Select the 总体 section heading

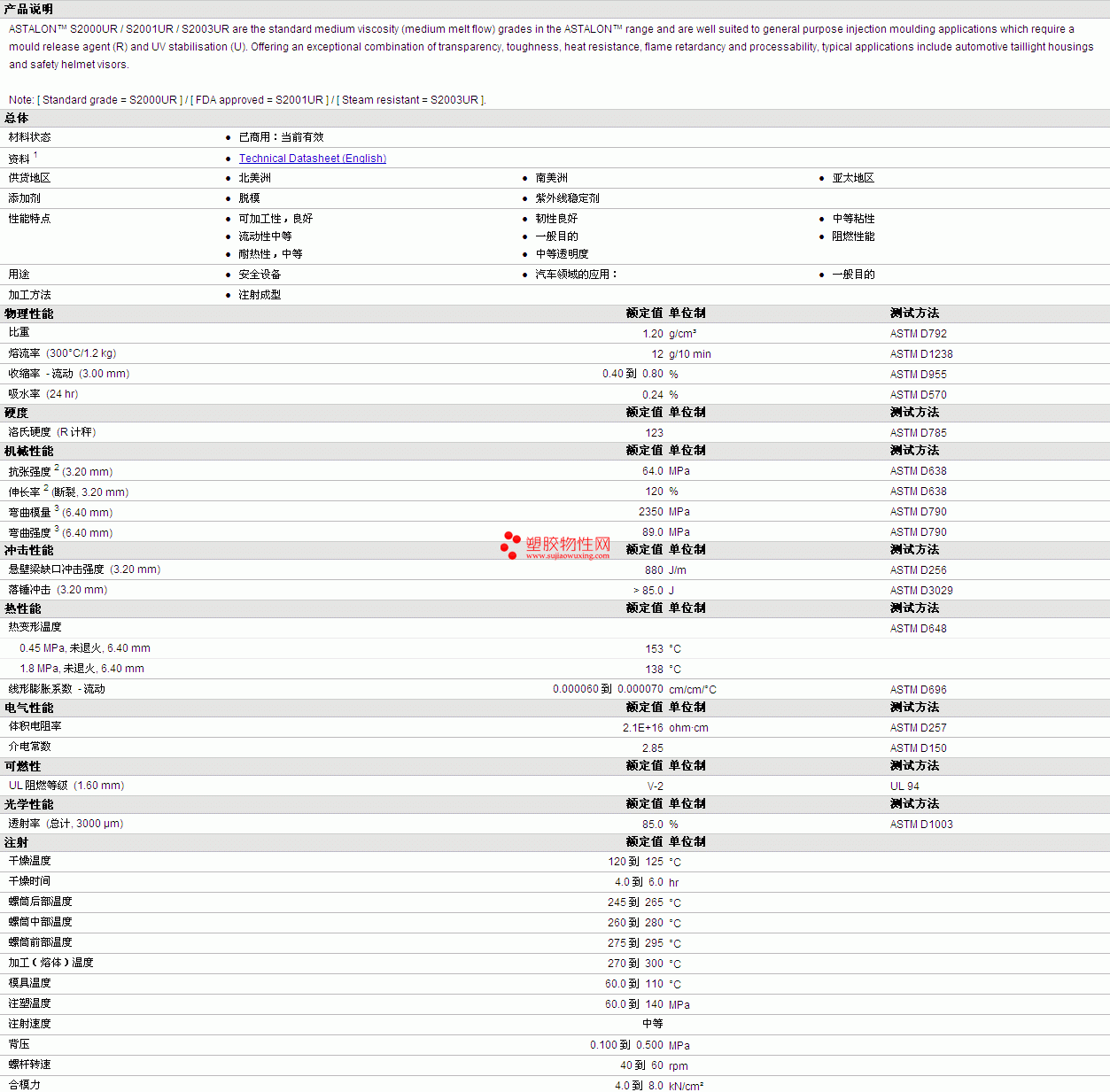[x=16, y=118]
